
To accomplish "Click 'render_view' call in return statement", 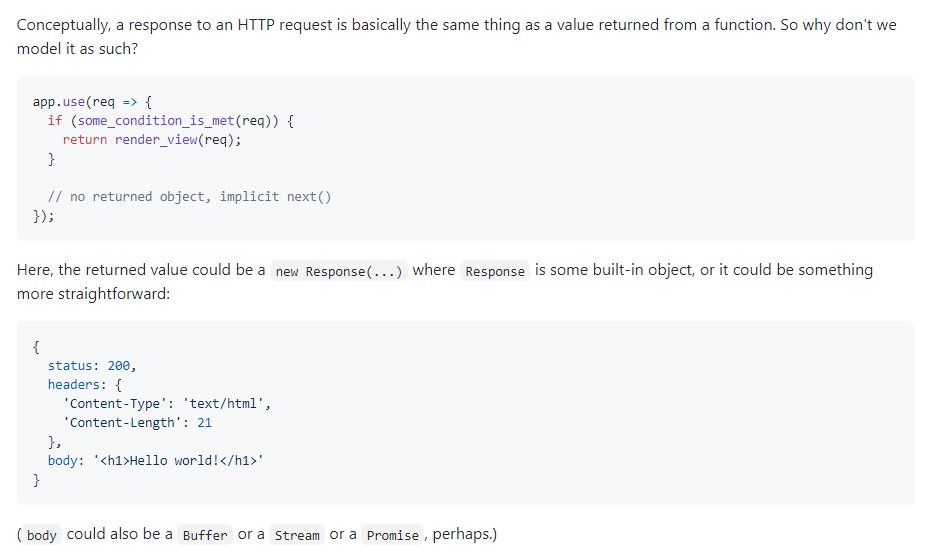I will click(x=156, y=140).
